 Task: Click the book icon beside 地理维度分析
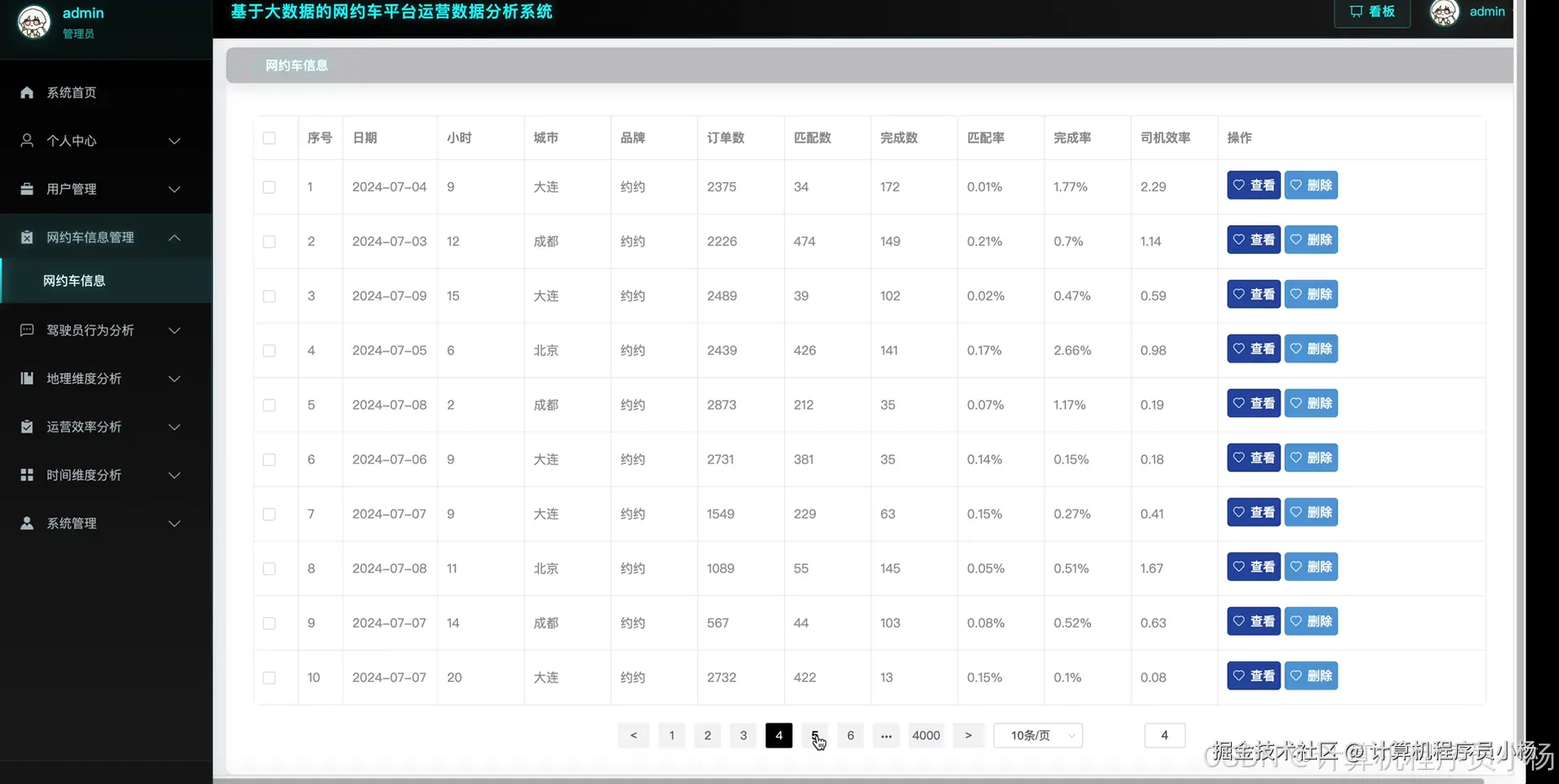(x=27, y=378)
